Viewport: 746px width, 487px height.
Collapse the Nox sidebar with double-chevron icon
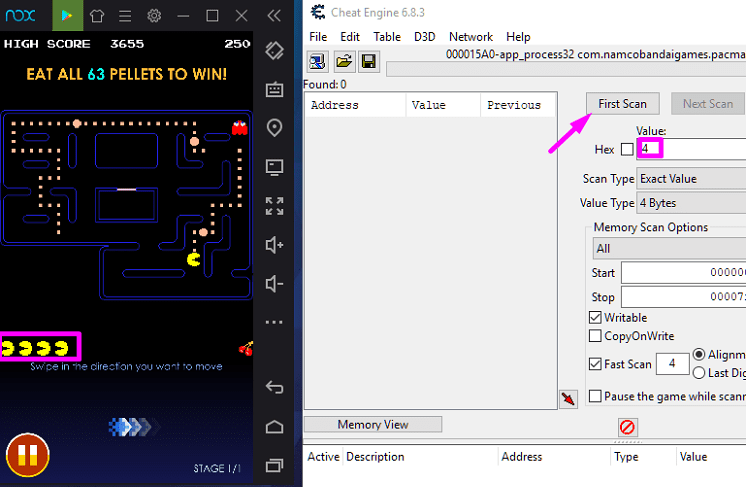click(274, 16)
